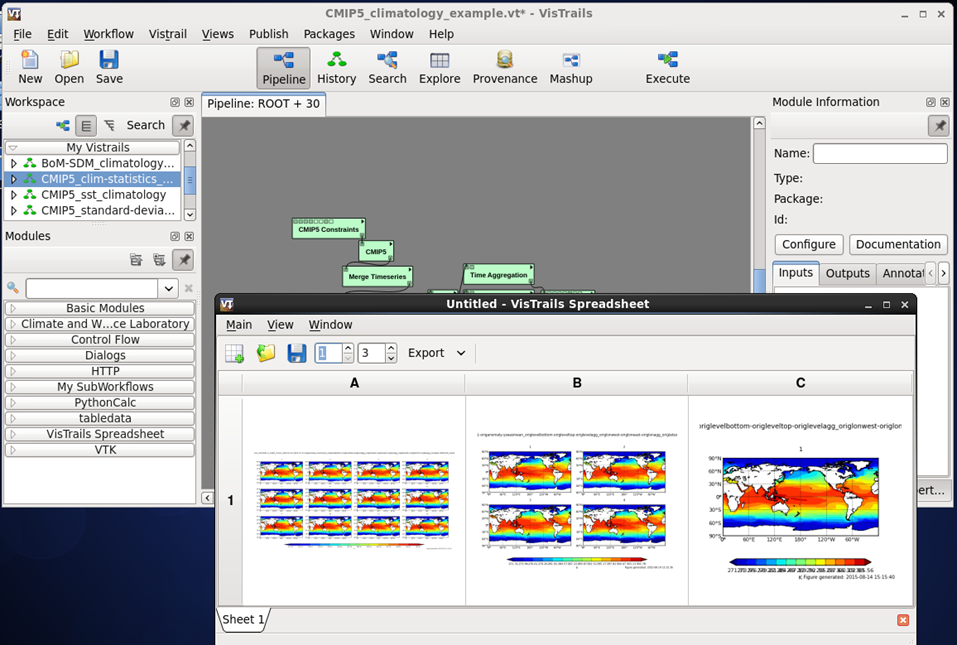The image size is (957, 645).
Task: Open the Export dropdown
Action: coord(437,353)
